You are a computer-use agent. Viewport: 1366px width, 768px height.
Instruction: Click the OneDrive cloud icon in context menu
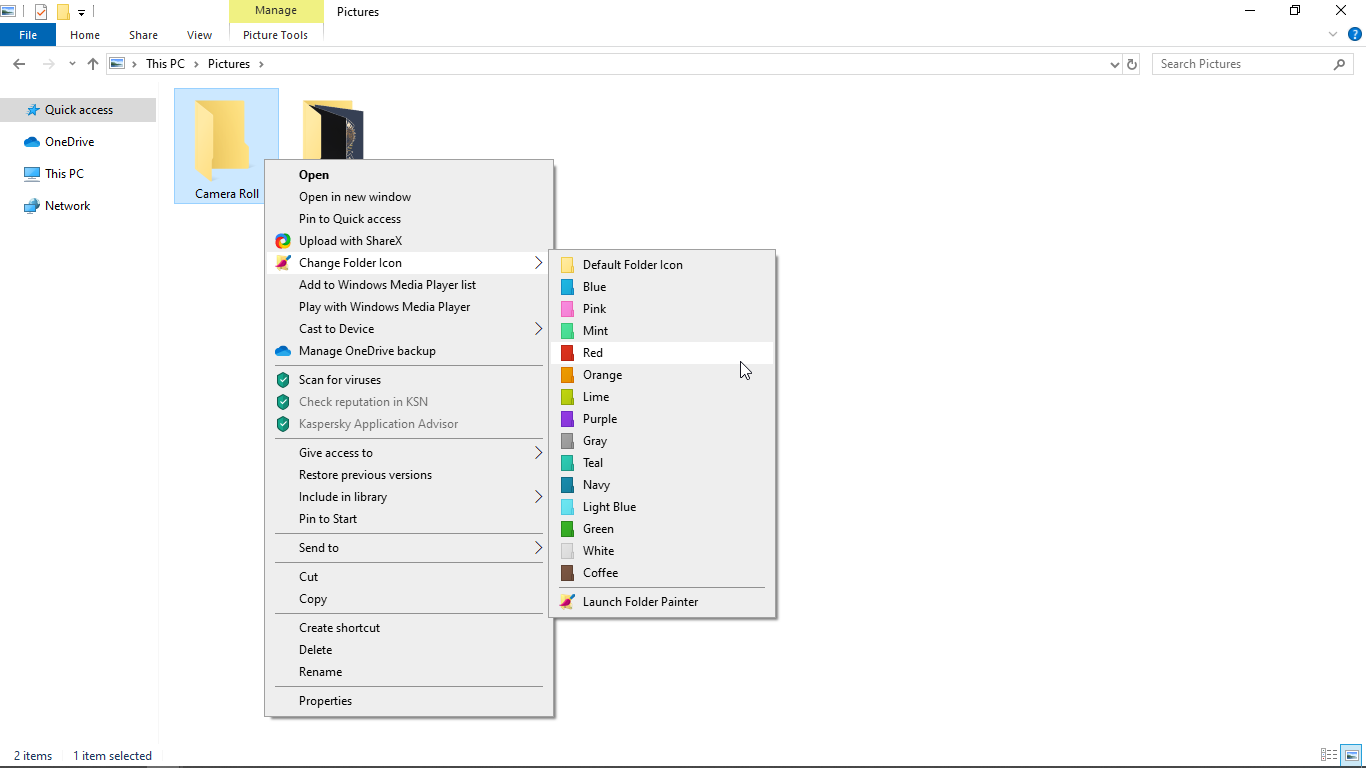click(283, 351)
